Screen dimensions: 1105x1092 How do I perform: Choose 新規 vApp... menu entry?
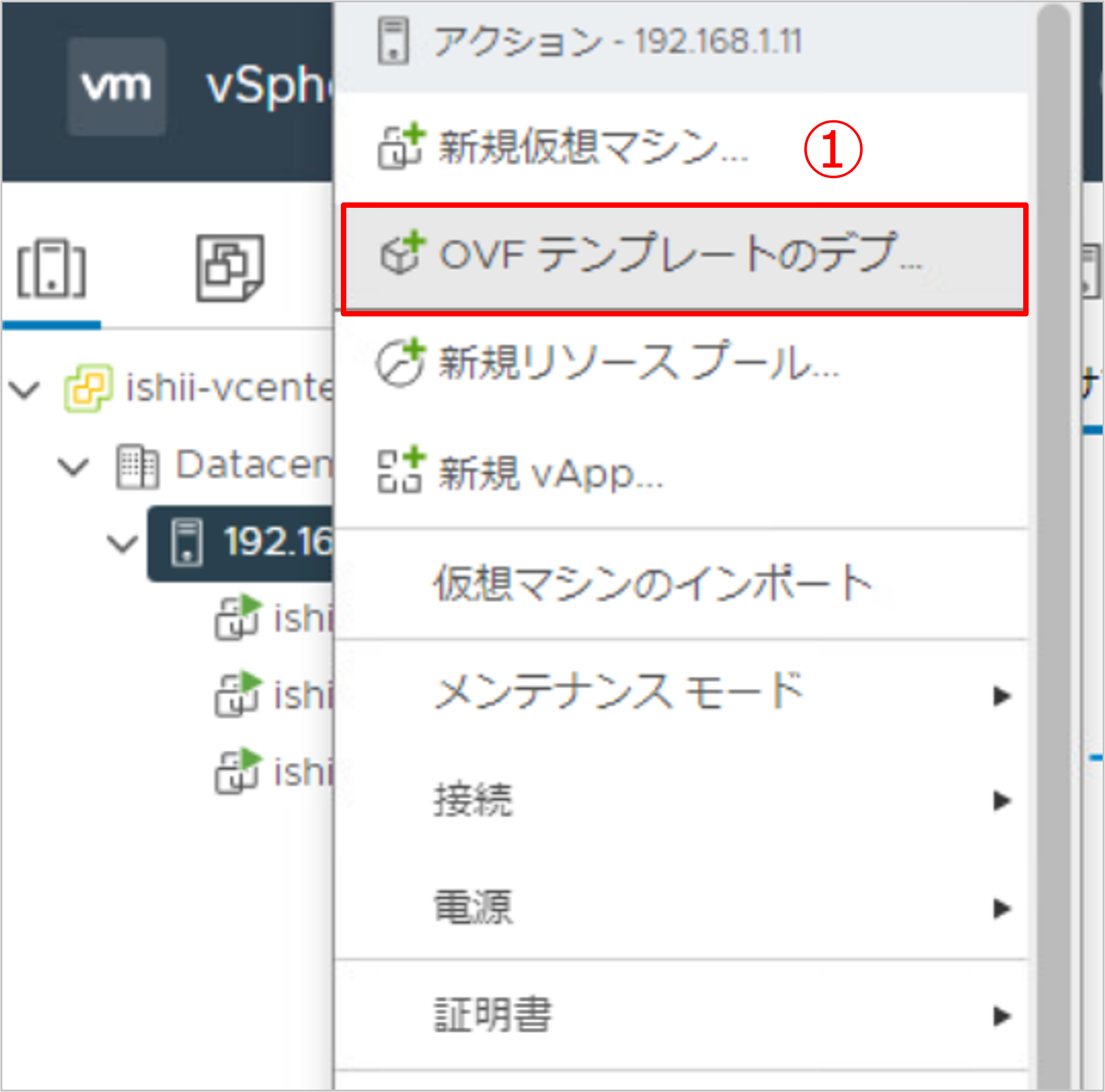point(682,473)
